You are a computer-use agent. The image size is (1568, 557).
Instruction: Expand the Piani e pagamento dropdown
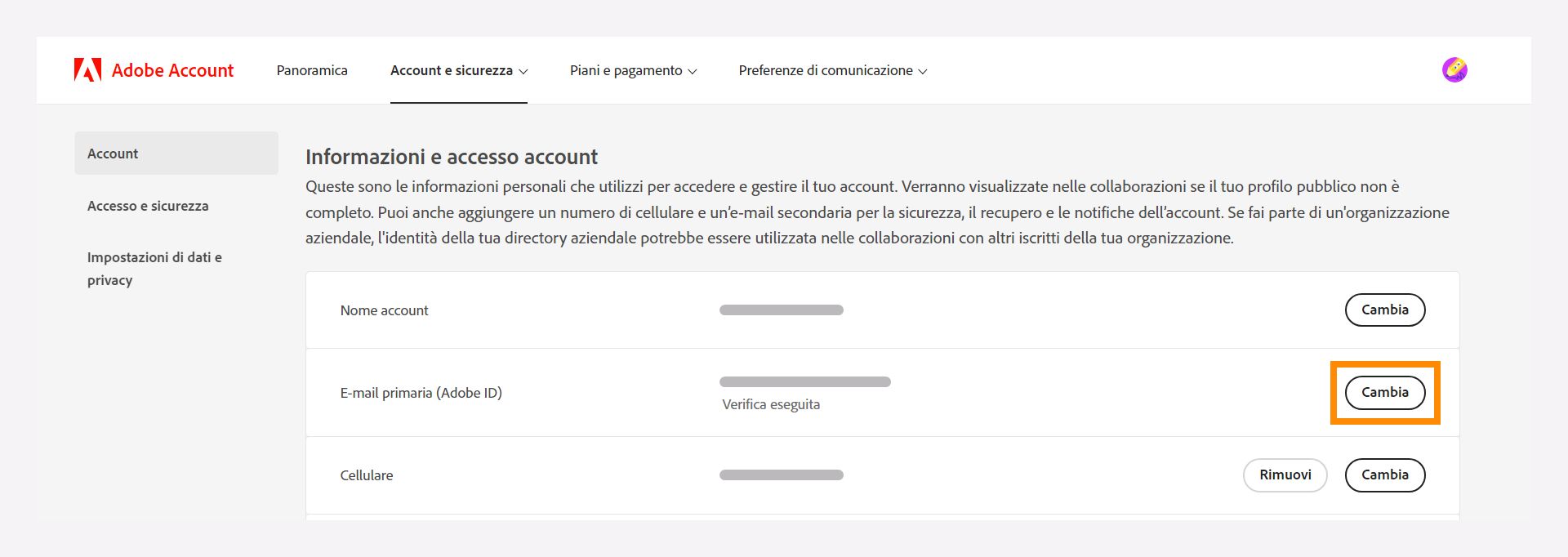point(633,70)
